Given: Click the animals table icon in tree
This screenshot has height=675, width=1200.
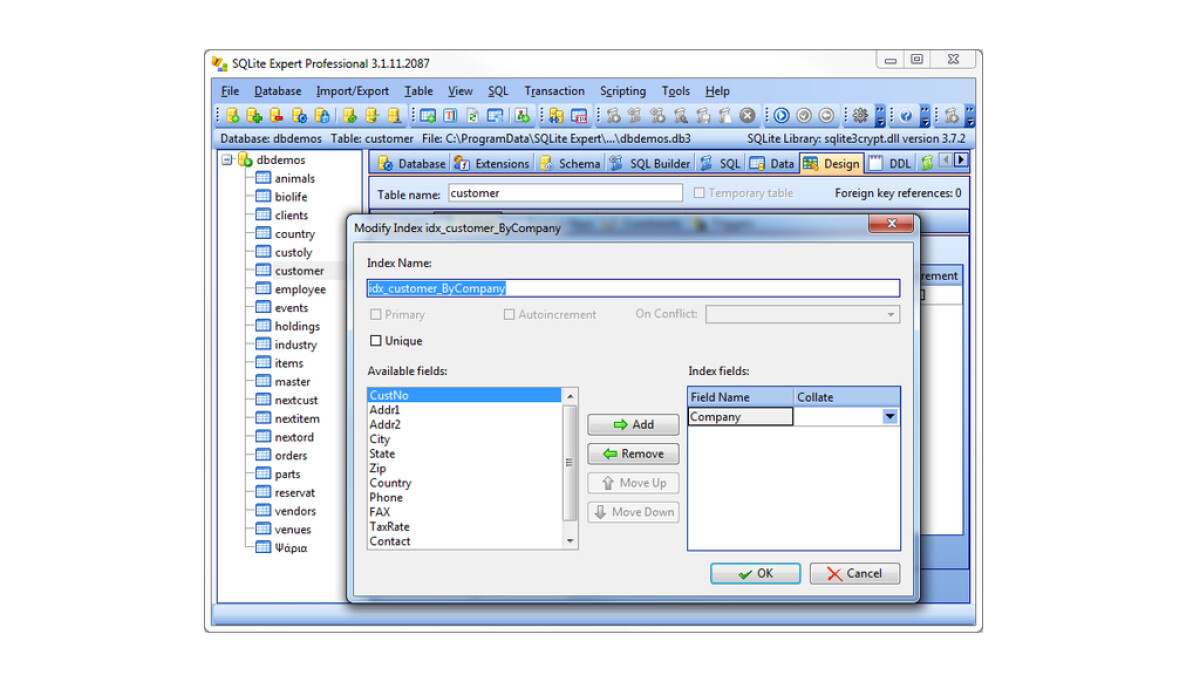Looking at the screenshot, I should pyautogui.click(x=264, y=178).
